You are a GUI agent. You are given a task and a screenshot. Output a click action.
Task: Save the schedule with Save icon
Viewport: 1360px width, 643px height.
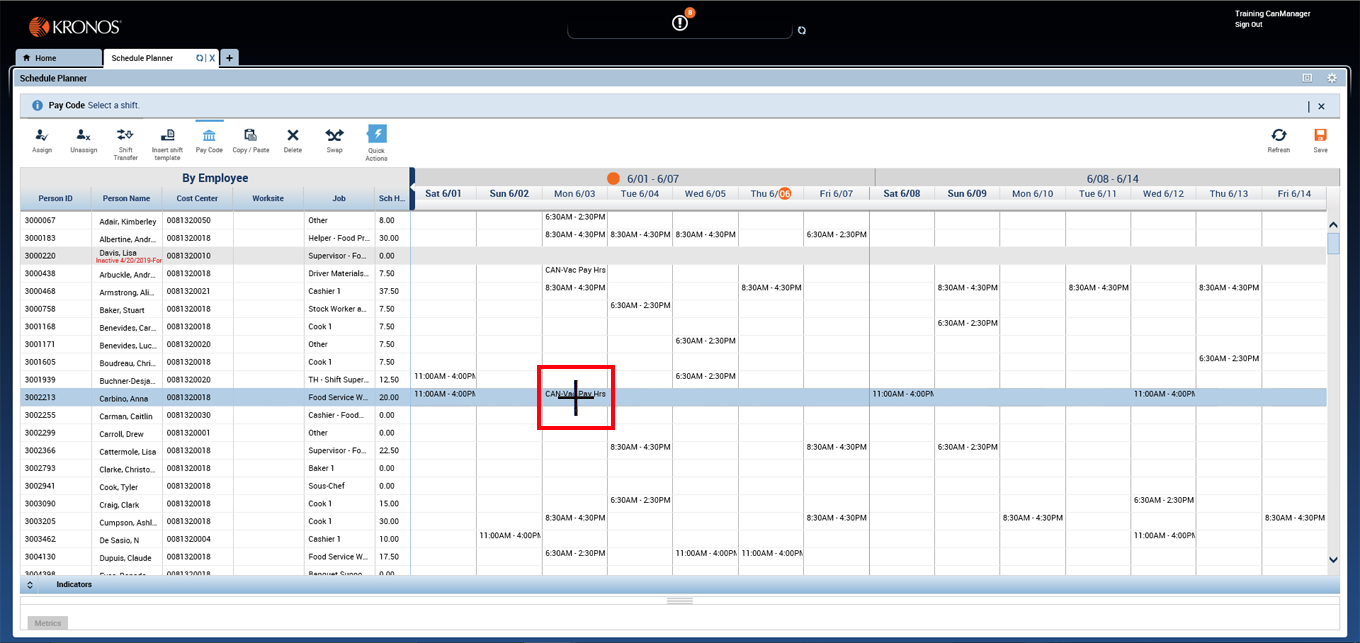point(1320,135)
